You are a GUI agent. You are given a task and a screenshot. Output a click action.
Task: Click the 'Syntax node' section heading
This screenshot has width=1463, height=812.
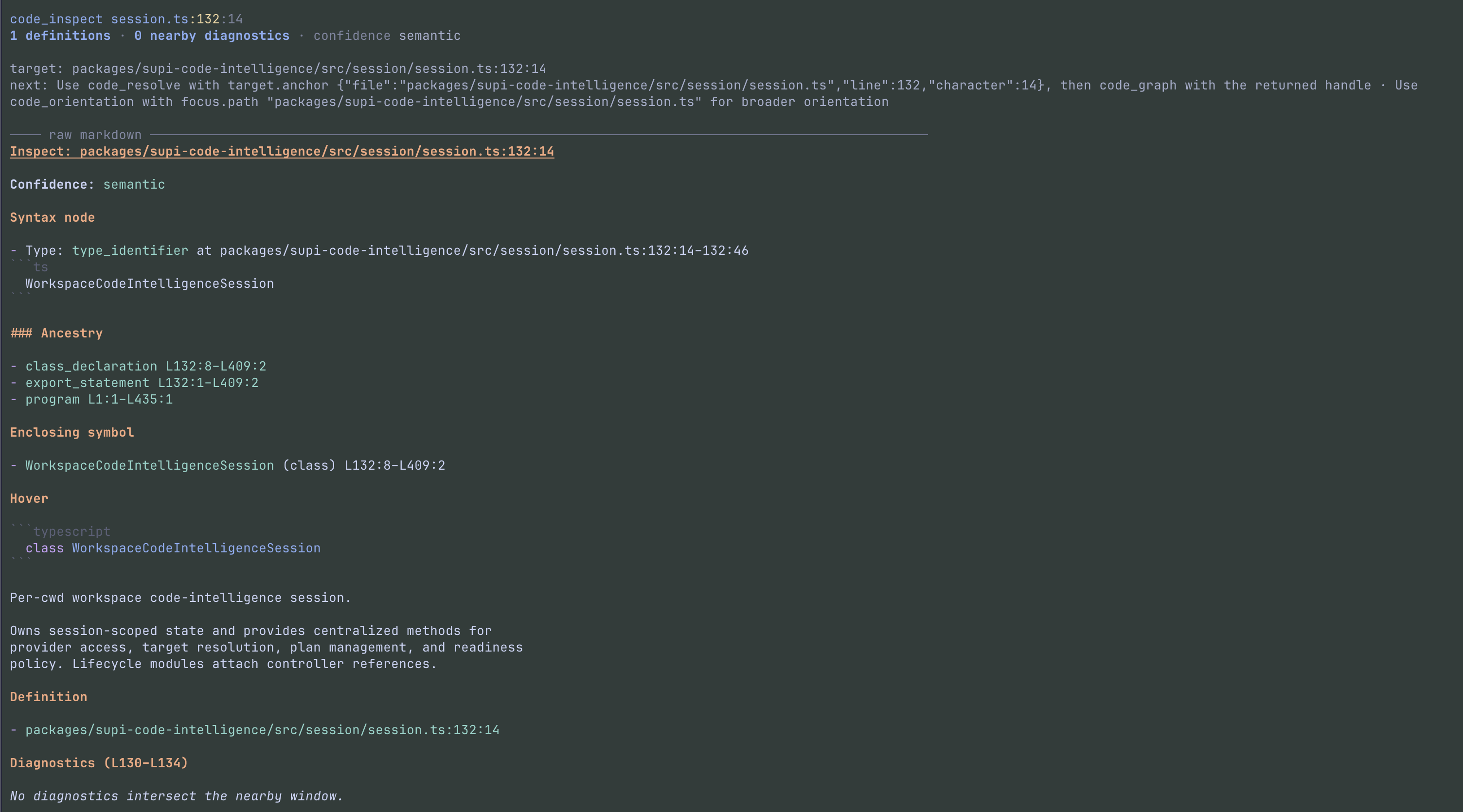click(52, 217)
